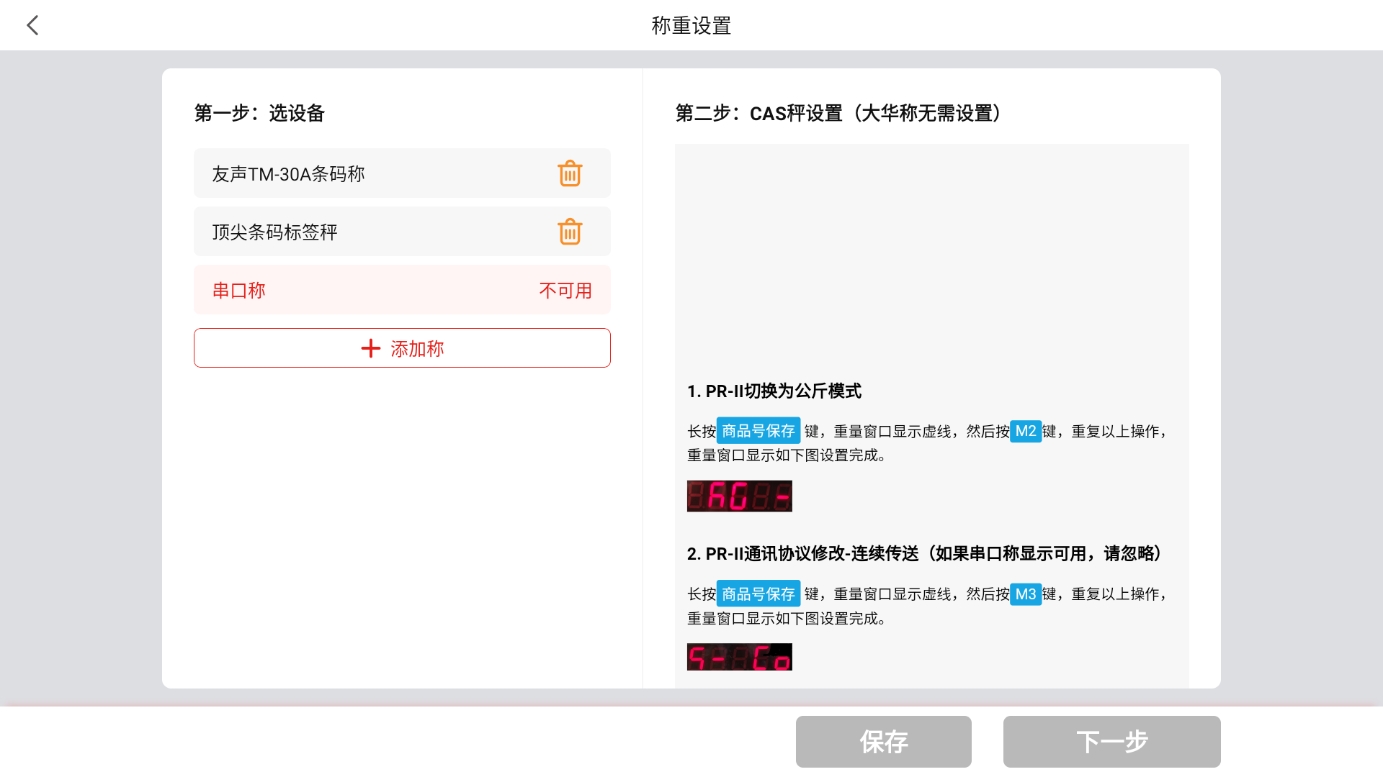Proceed with the 下一步 button
Image resolution: width=1383 pixels, height=777 pixels.
click(1111, 742)
